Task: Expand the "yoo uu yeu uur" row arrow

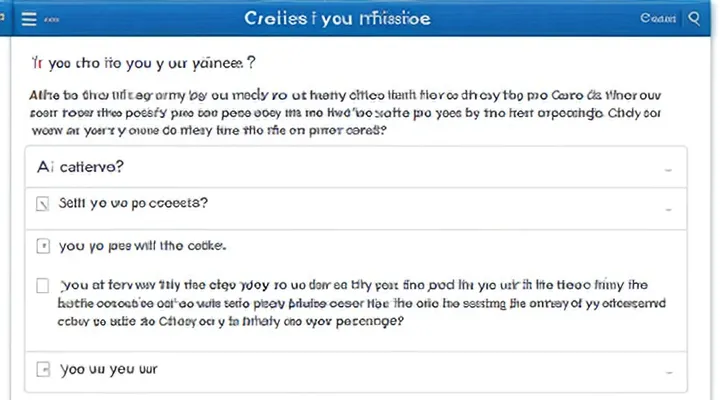Action: tap(667, 370)
